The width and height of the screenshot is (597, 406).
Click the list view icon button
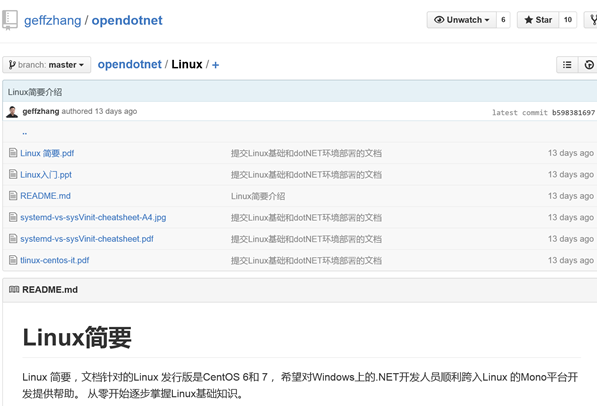coord(567,65)
